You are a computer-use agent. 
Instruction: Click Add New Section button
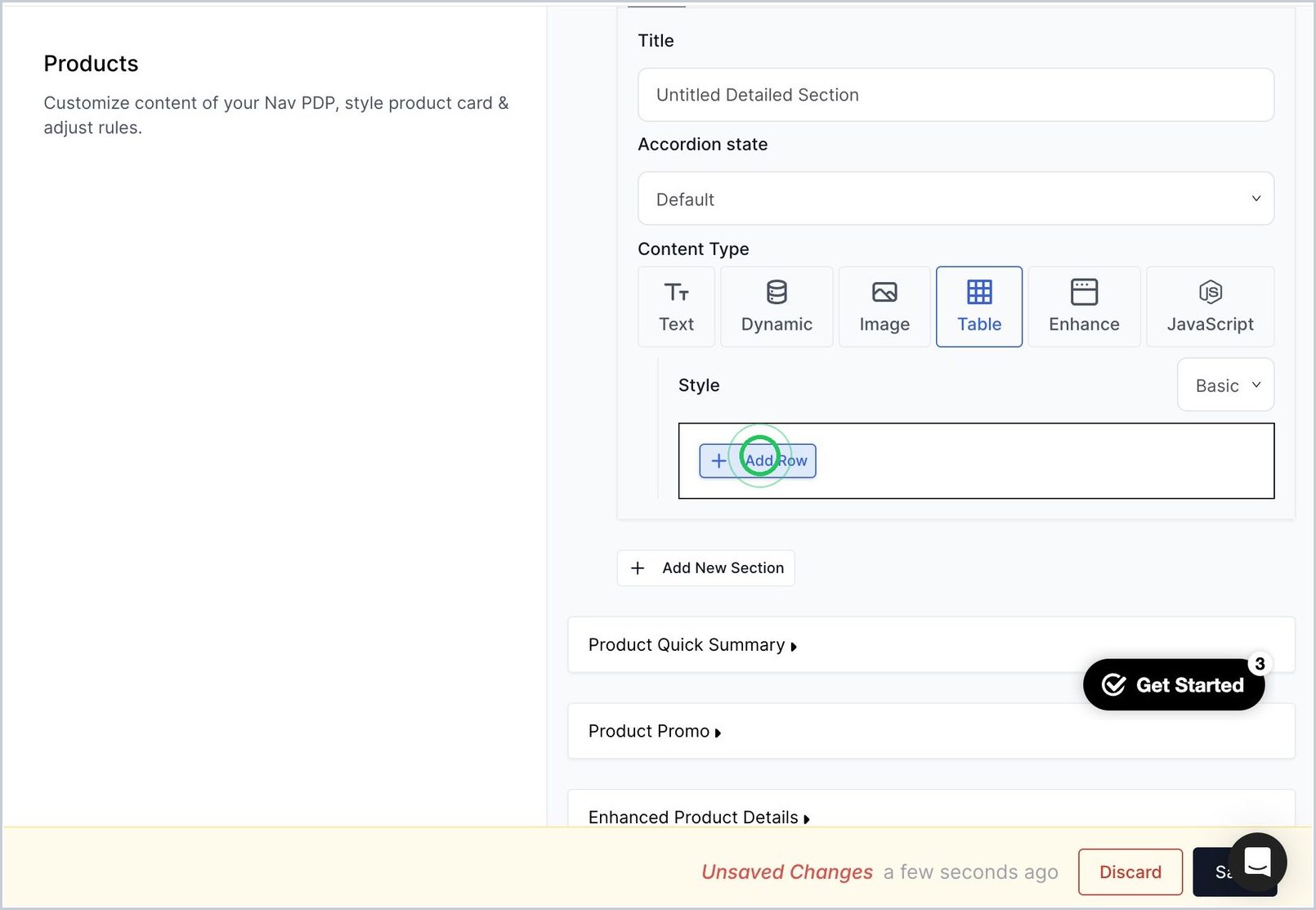click(x=705, y=568)
